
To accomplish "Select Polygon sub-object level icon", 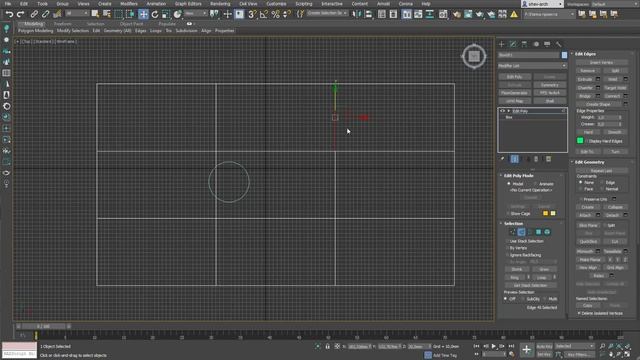I will (x=538, y=232).
